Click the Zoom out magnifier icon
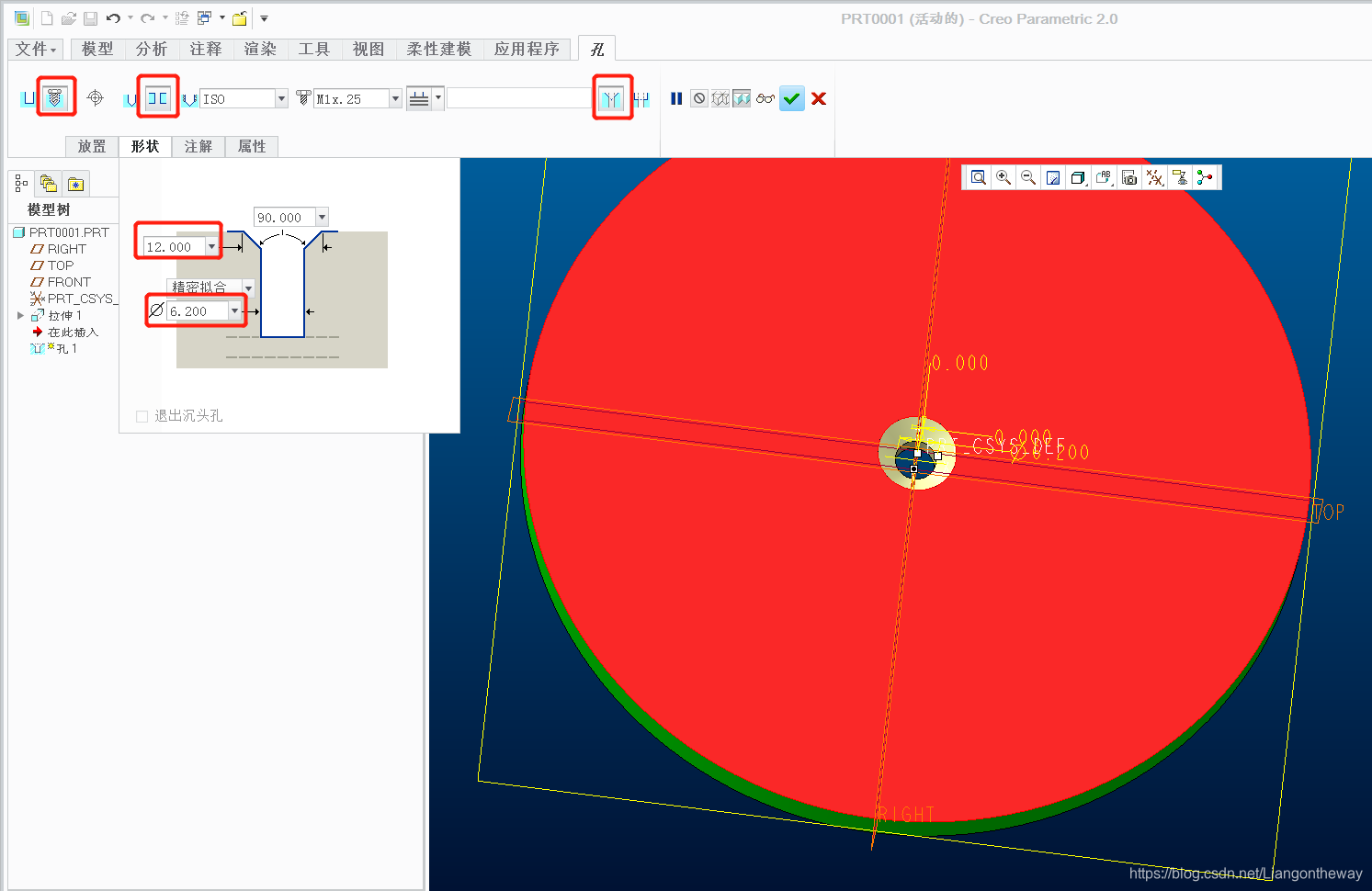The height and width of the screenshot is (891, 1372). (x=1028, y=177)
